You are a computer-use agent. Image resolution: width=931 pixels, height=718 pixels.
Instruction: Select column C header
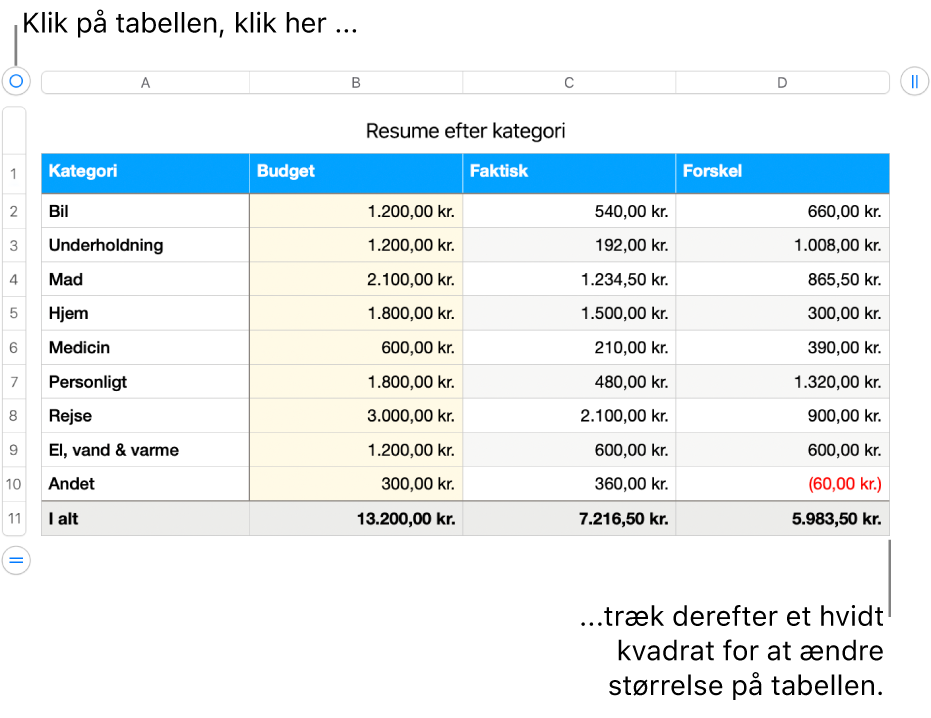click(x=569, y=83)
